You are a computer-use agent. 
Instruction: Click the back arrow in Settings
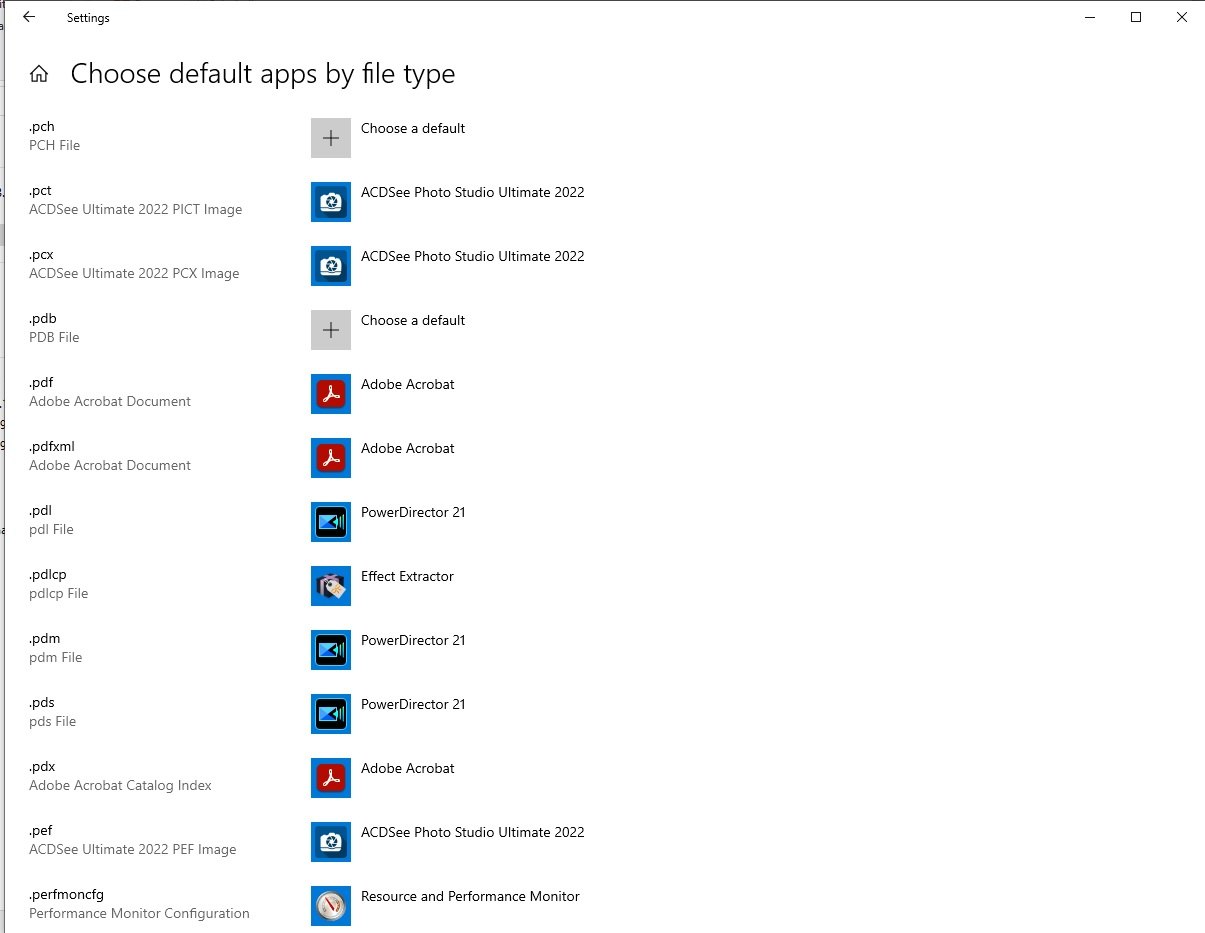pyautogui.click(x=29, y=17)
